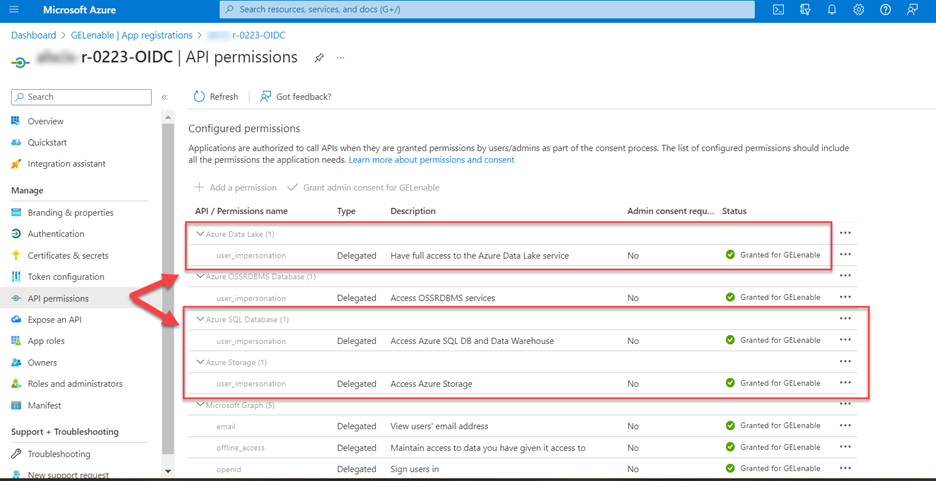Collapse the Microsoft Graph permission group

(x=200, y=405)
